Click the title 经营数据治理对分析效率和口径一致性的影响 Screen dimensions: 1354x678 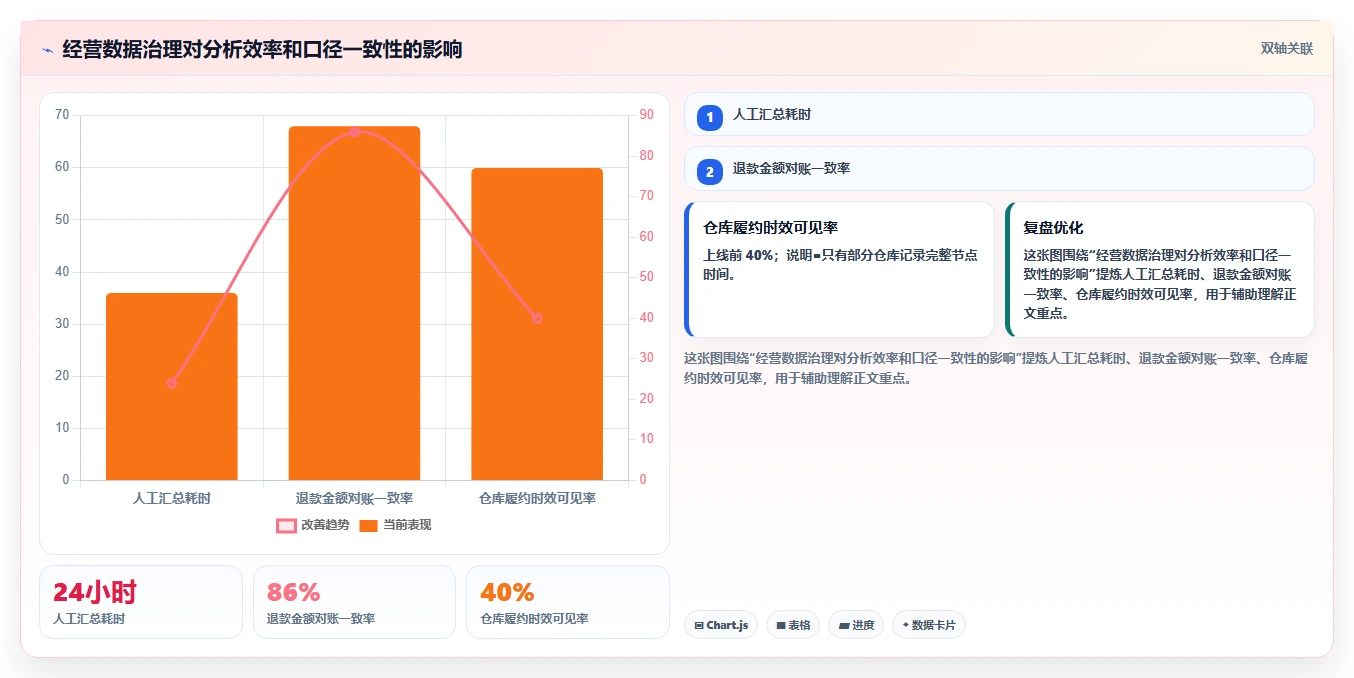point(262,49)
